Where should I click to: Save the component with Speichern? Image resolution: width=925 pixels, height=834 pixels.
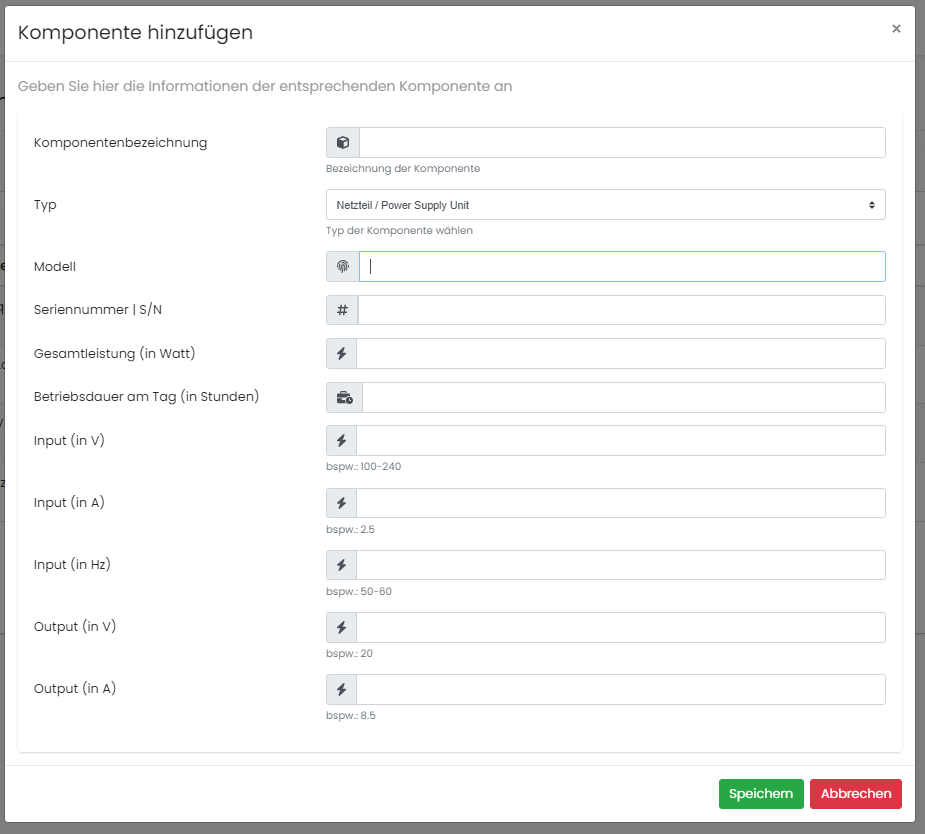[x=761, y=794]
